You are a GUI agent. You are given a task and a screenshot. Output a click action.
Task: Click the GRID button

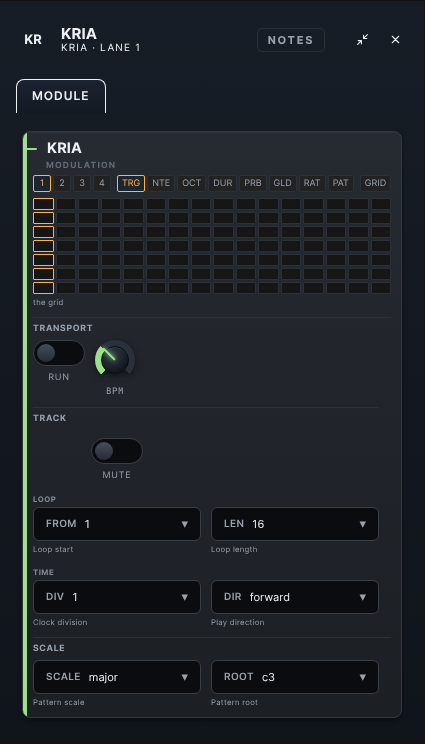pyautogui.click(x=375, y=183)
